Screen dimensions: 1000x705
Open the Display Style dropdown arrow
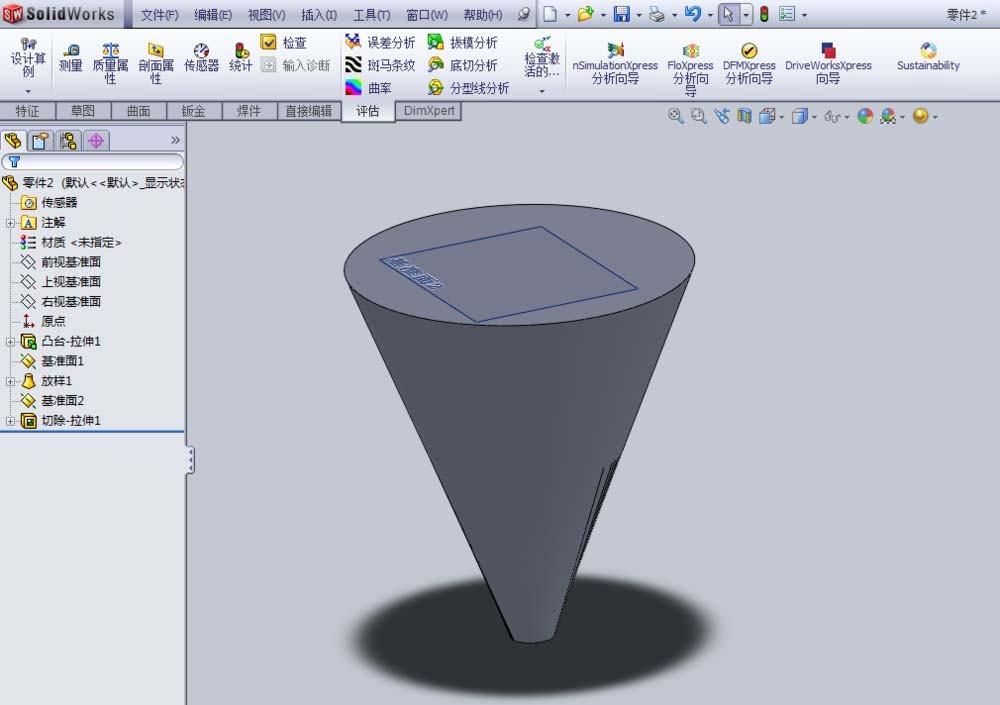[813, 115]
